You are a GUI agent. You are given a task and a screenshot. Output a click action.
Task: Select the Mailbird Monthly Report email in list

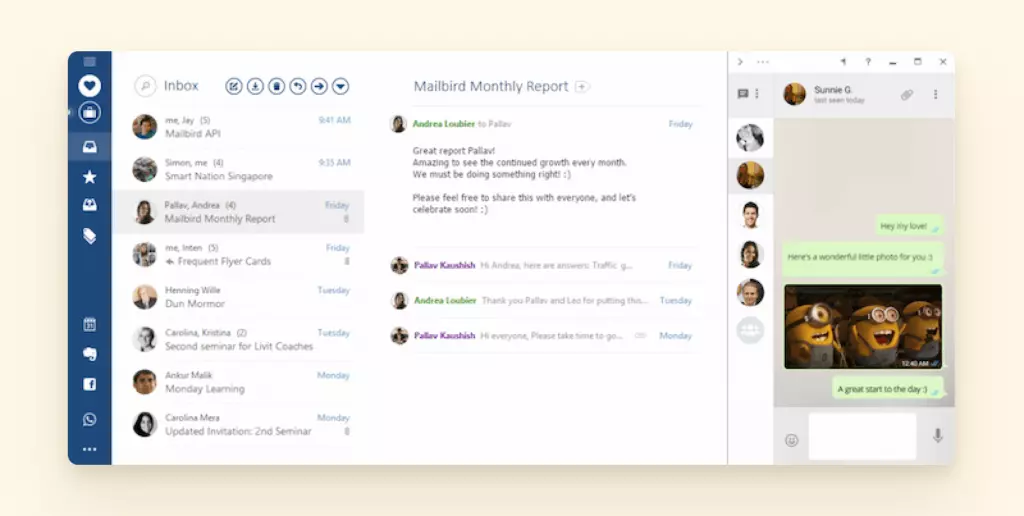(x=238, y=212)
